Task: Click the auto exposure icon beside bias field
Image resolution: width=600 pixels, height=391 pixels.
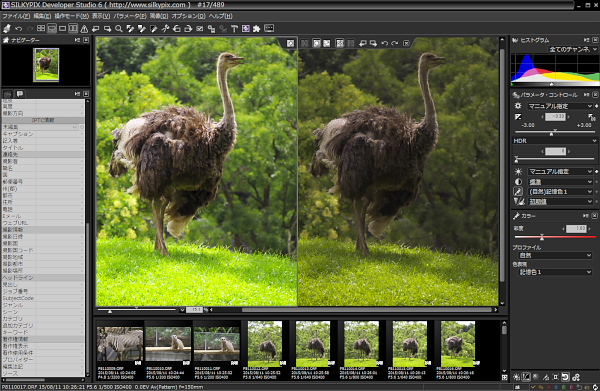Action: point(591,117)
